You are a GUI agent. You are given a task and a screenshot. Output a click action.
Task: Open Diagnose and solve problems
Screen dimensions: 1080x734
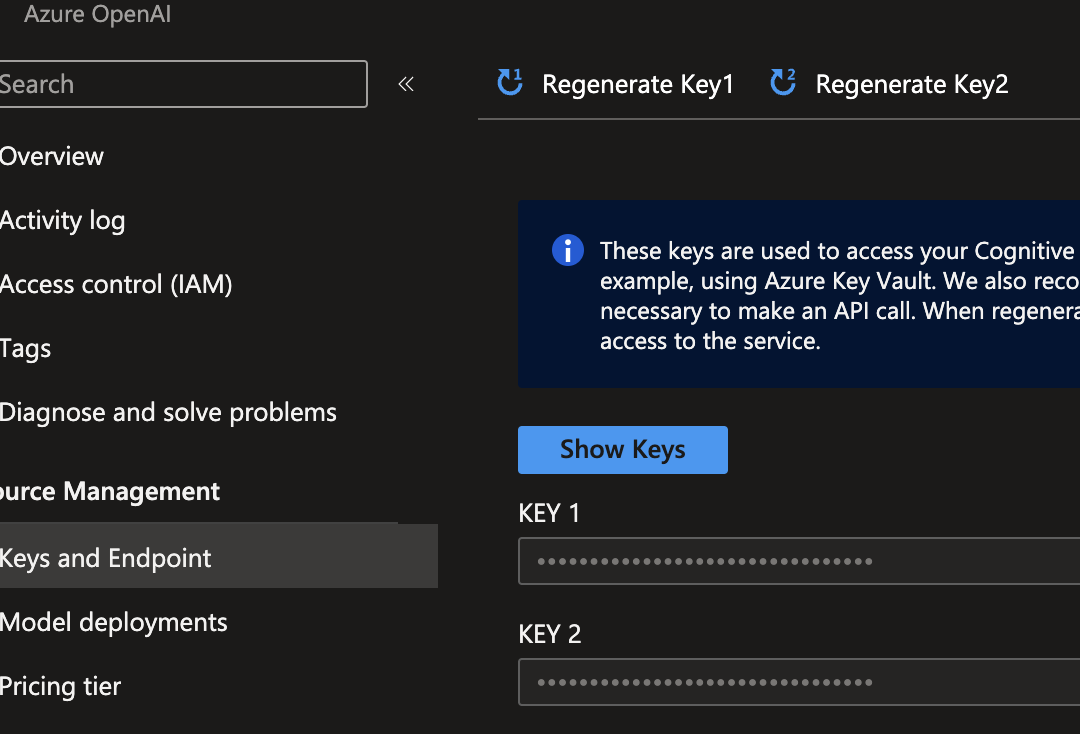click(x=168, y=412)
